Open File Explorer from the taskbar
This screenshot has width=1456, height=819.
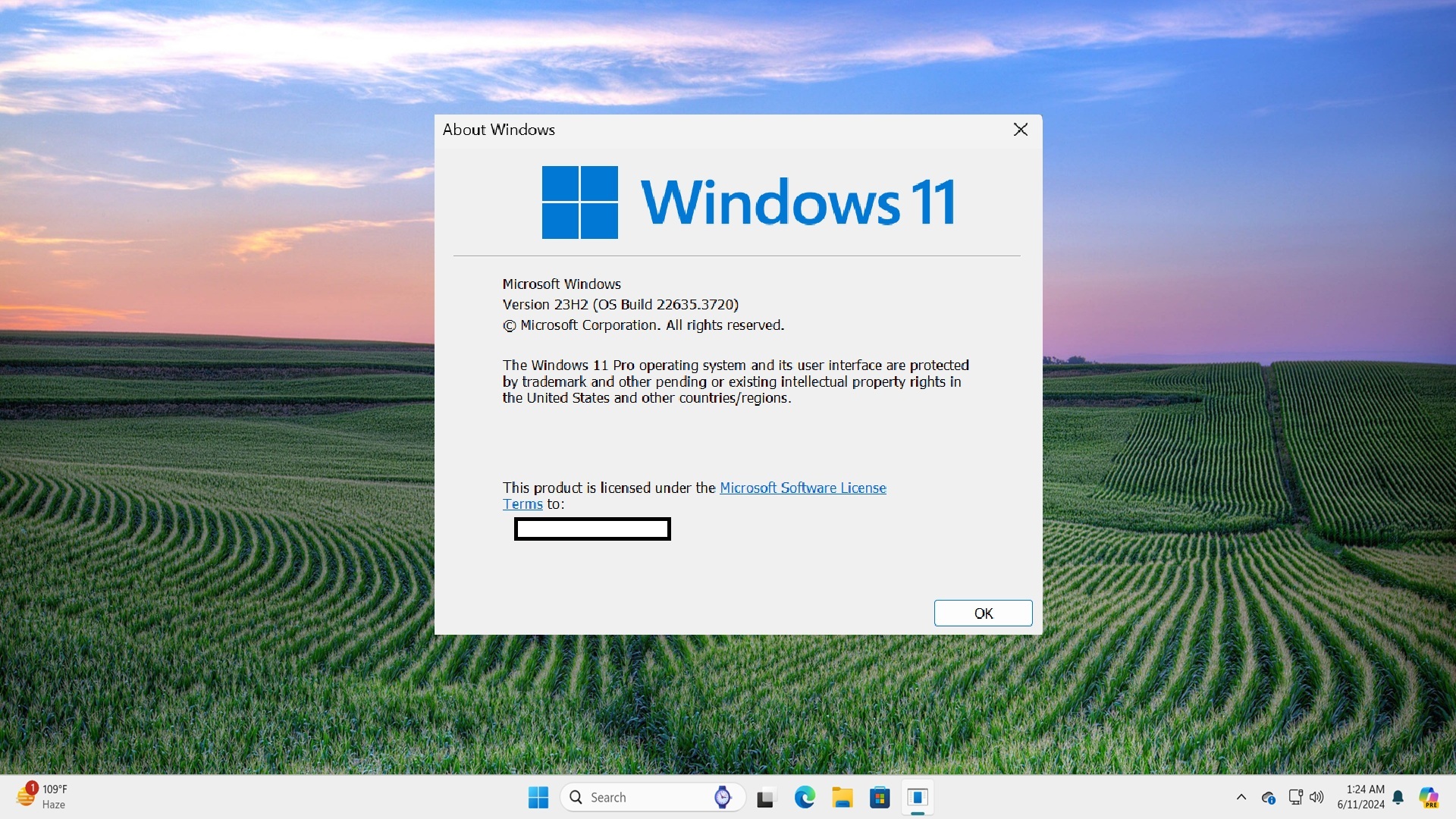tap(842, 797)
